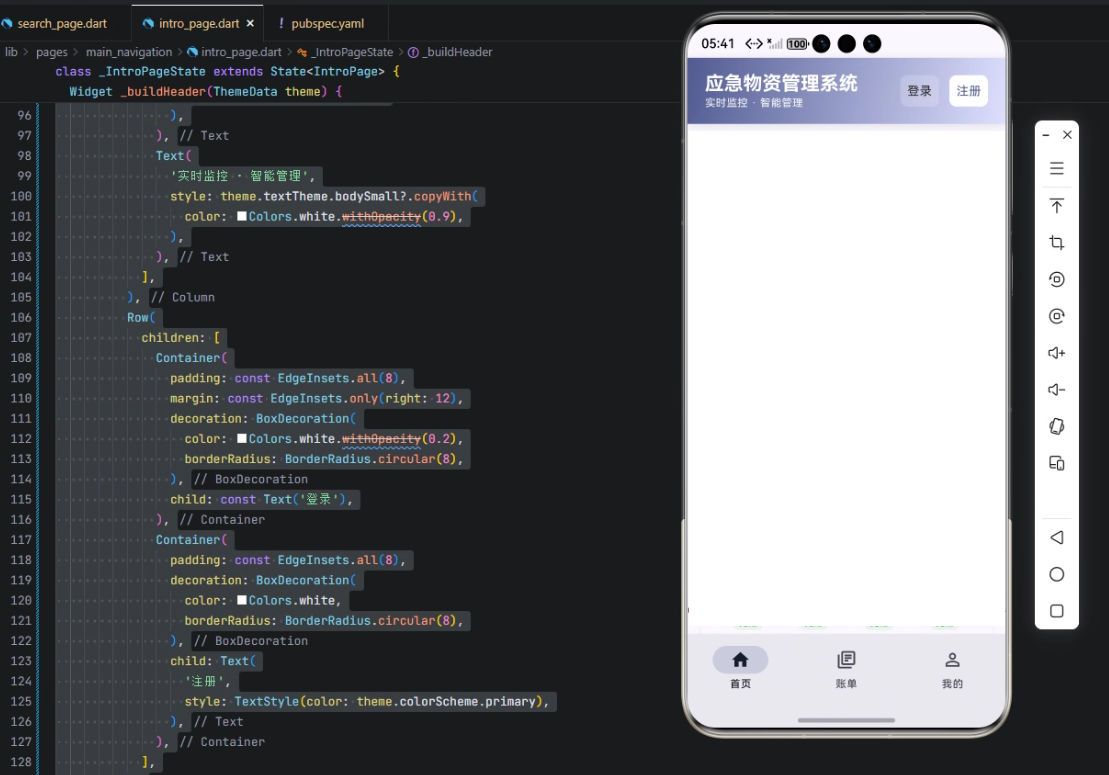Viewport: 1109px width, 775px height.
Task: Open the white color swatch on line 112
Action: [242, 438]
